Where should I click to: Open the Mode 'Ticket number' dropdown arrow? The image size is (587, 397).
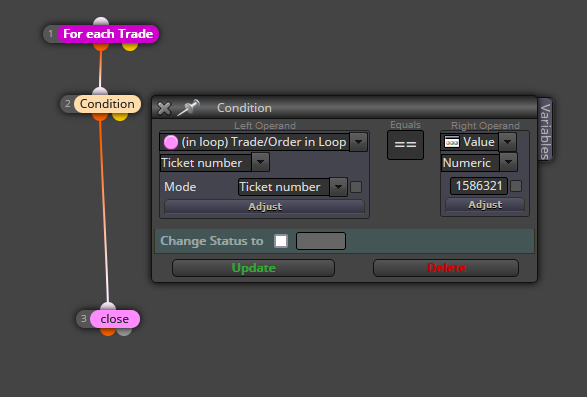(338, 187)
